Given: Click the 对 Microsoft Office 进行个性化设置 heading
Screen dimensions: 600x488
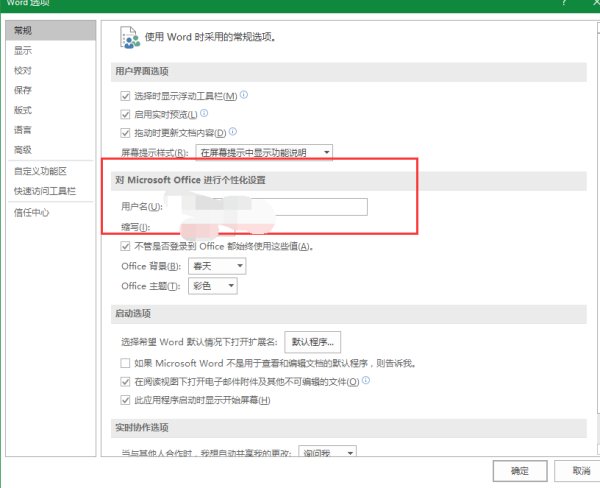Looking at the screenshot, I should tap(191, 180).
